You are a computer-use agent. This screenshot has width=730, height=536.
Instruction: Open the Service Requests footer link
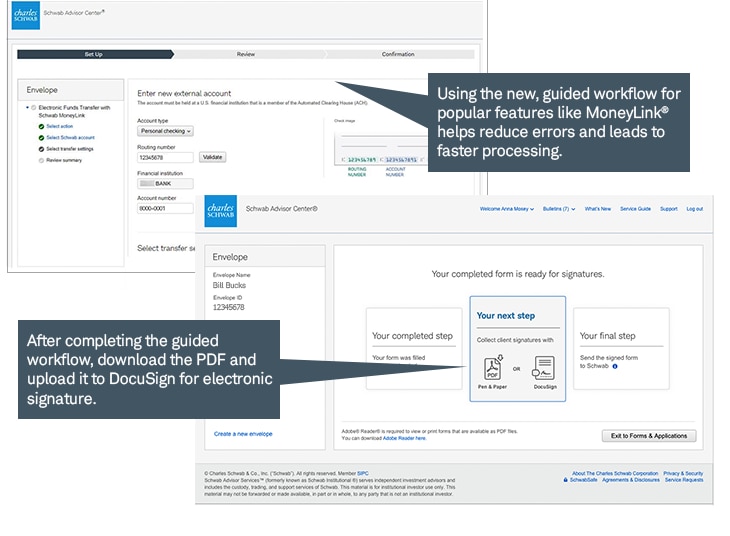(x=684, y=480)
